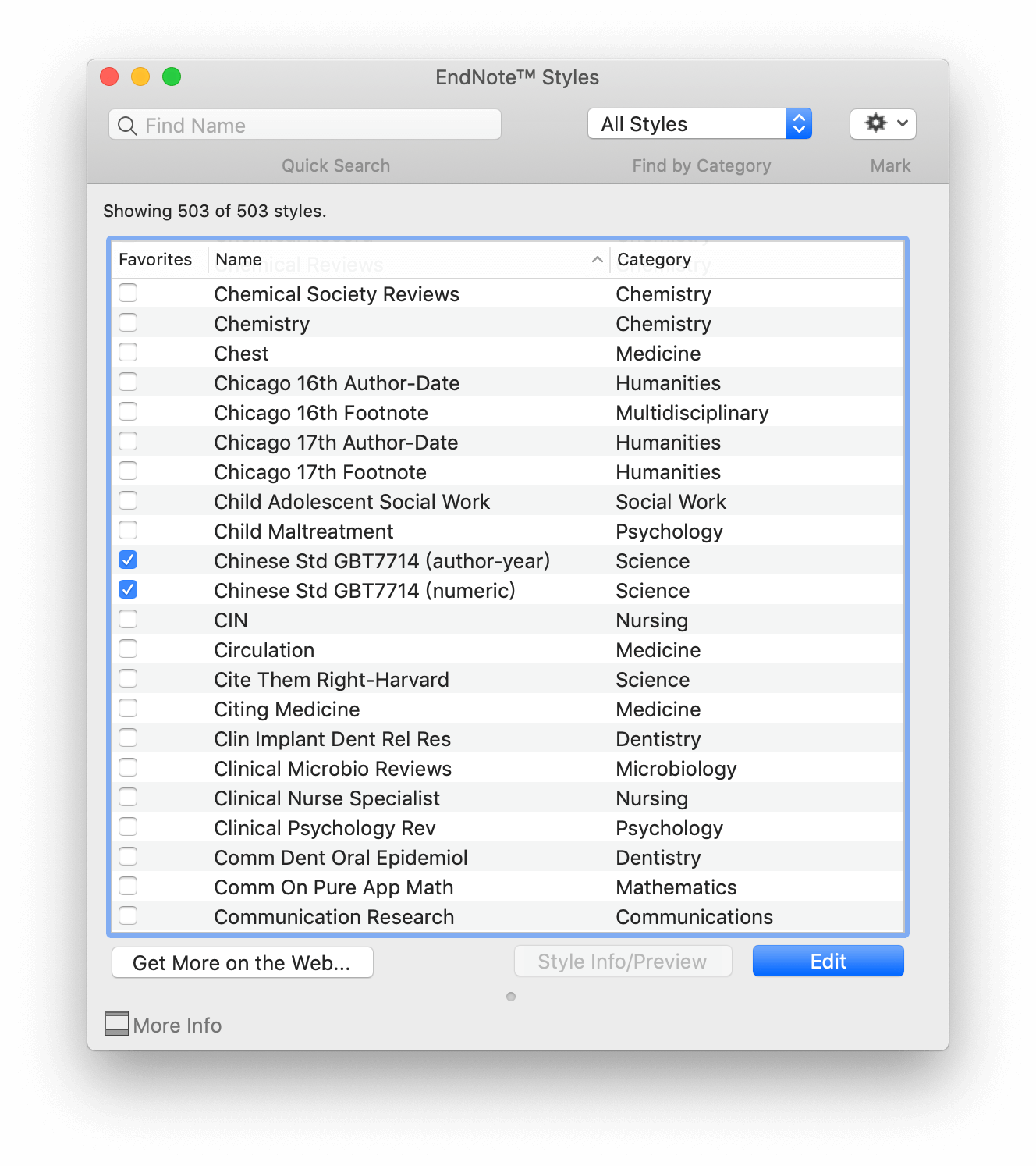
Task: Tick favorite for Comm On Pure App Math
Action: click(x=128, y=886)
